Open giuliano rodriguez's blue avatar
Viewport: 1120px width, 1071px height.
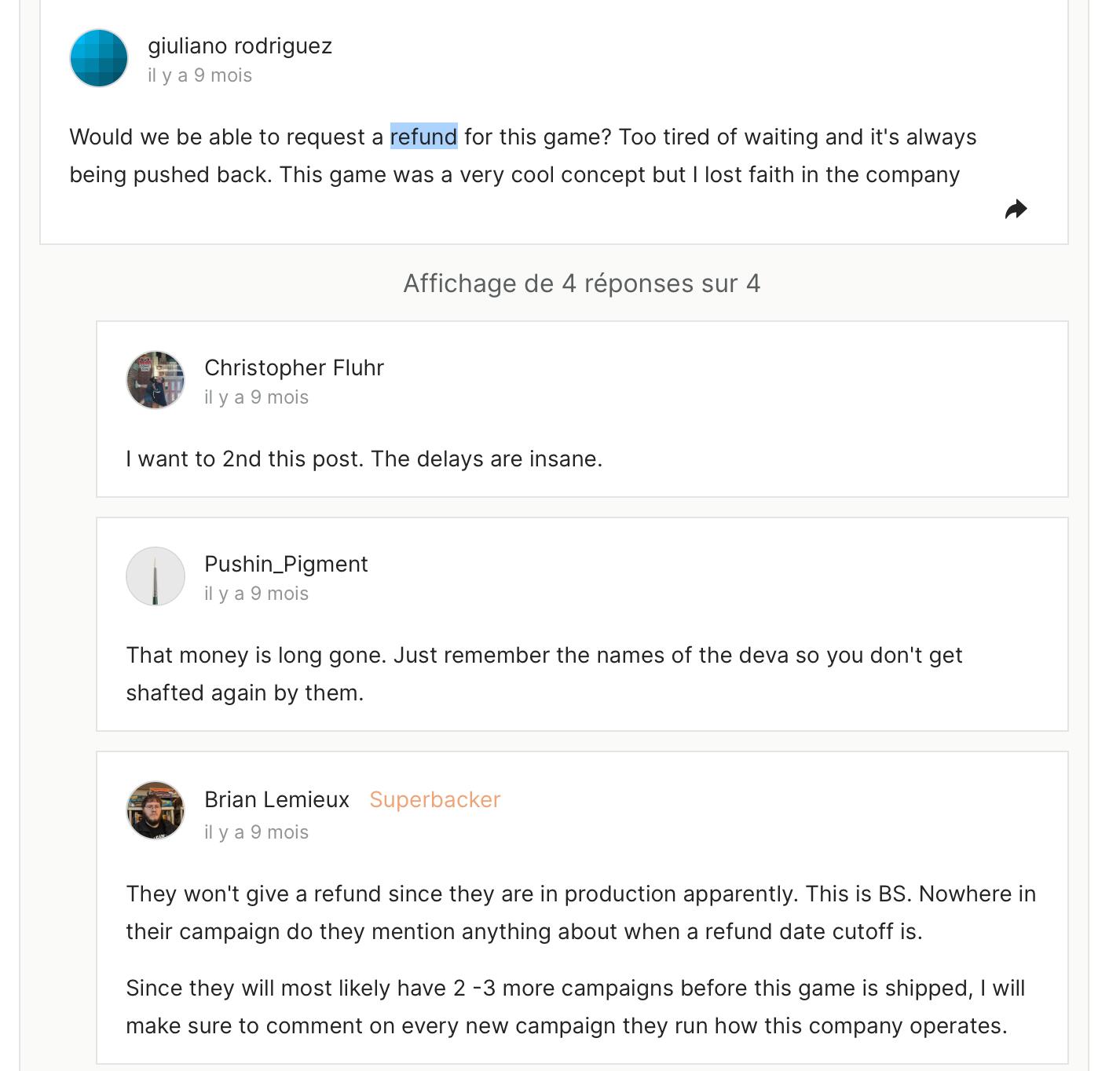pos(99,58)
